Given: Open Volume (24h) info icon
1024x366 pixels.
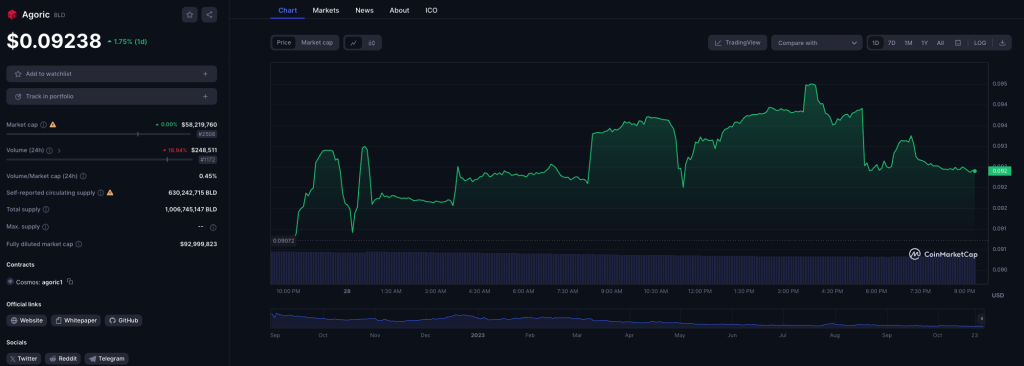Looking at the screenshot, I should (50, 150).
